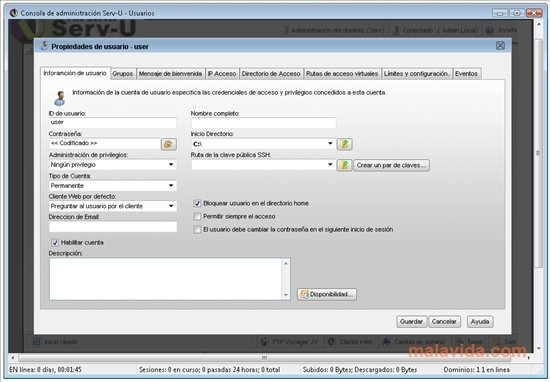Browse for SSH public key path icon
Image resolution: width=550 pixels, height=382 pixels.
(x=344, y=165)
